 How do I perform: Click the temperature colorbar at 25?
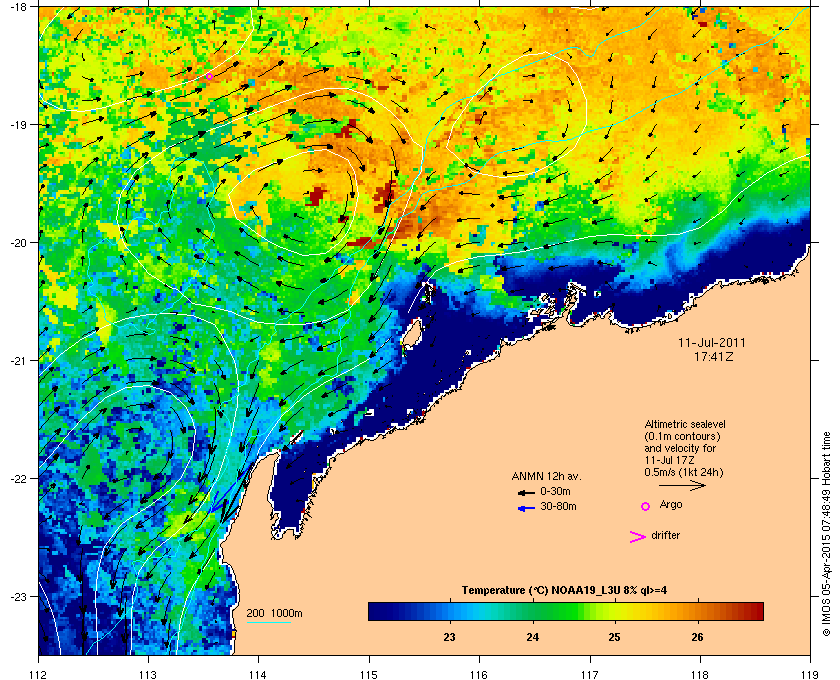(614, 611)
